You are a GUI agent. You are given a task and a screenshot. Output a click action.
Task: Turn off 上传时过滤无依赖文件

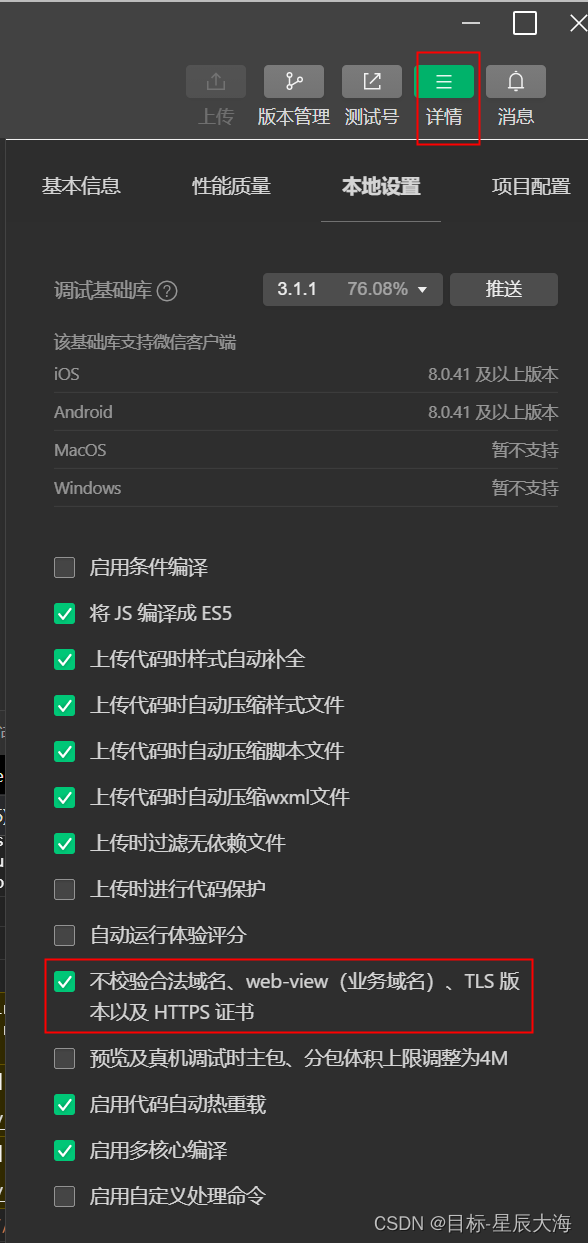pos(64,843)
